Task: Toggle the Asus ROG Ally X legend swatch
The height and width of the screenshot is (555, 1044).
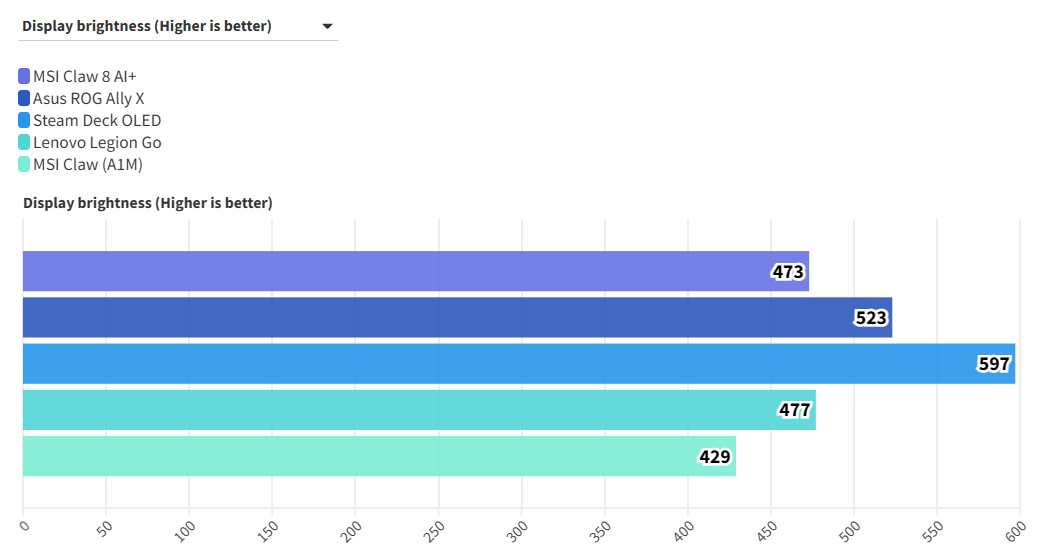Action: tap(24, 98)
